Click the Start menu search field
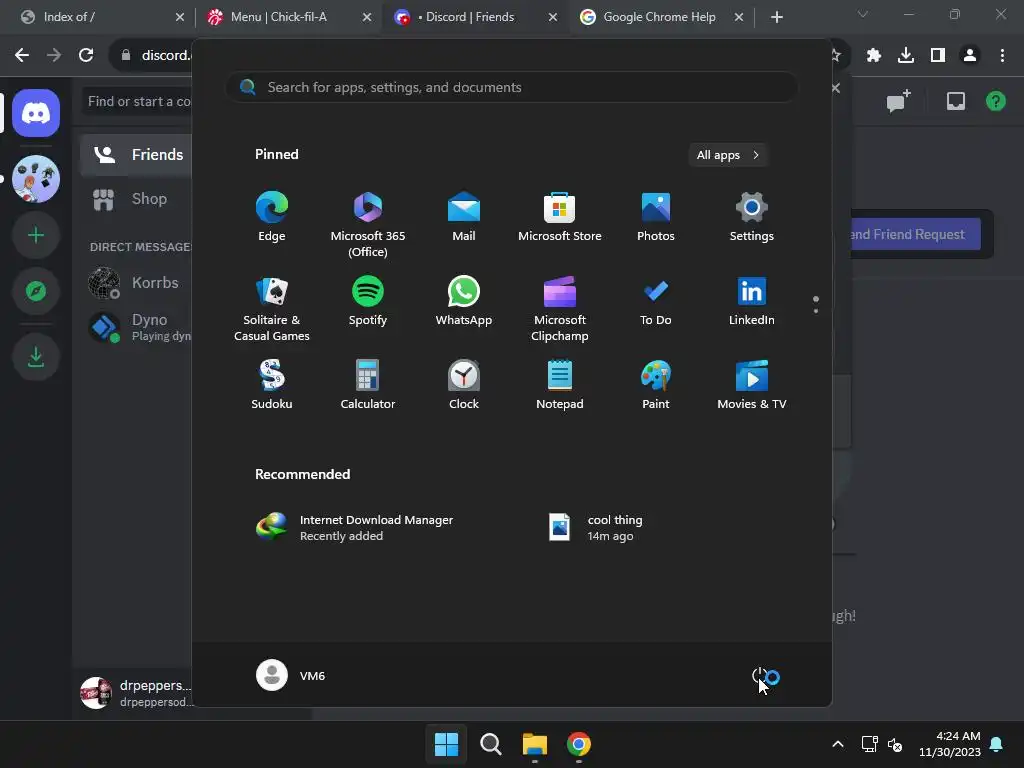 [511, 87]
